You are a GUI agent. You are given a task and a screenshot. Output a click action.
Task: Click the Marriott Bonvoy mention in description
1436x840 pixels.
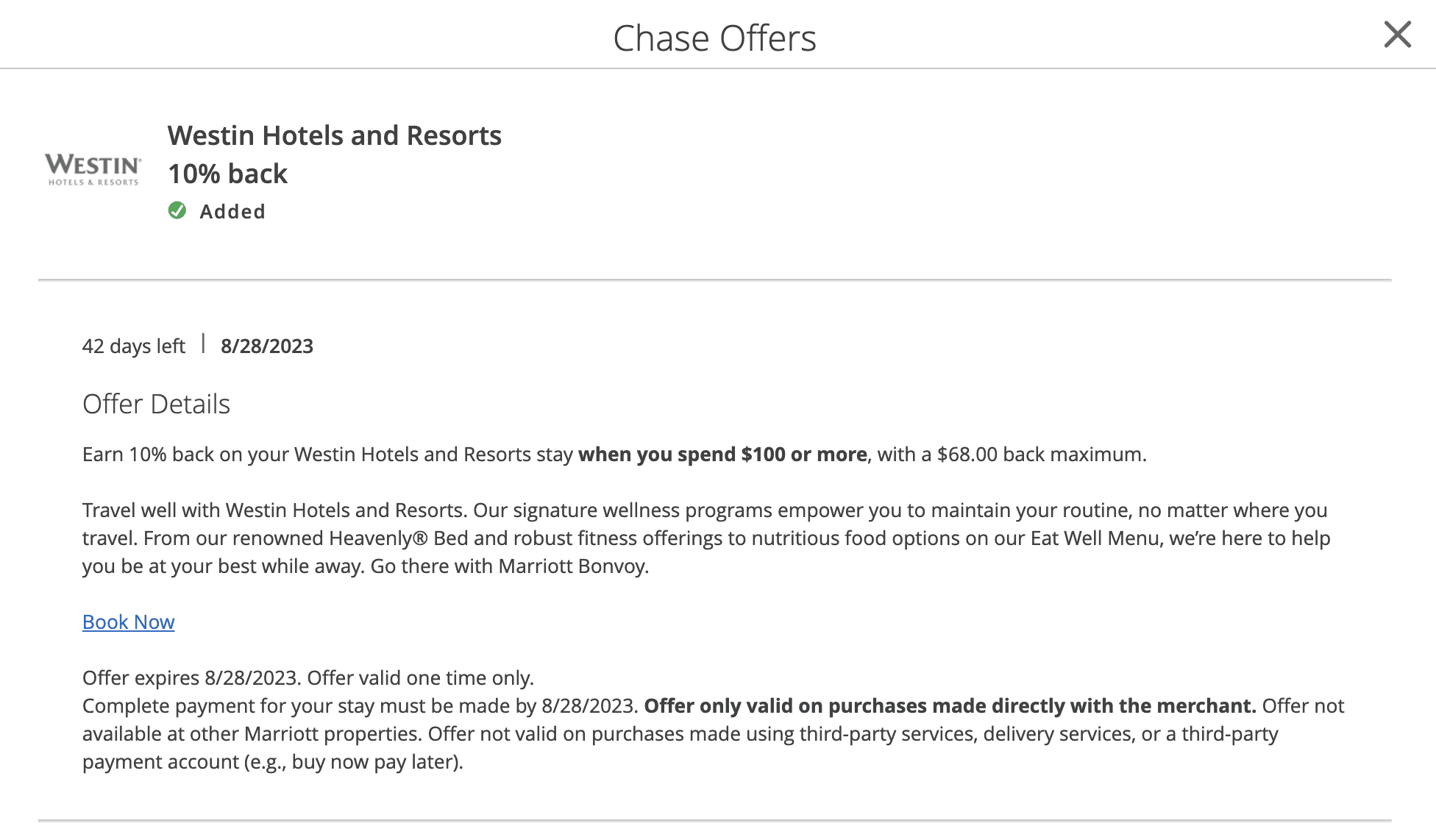(572, 566)
